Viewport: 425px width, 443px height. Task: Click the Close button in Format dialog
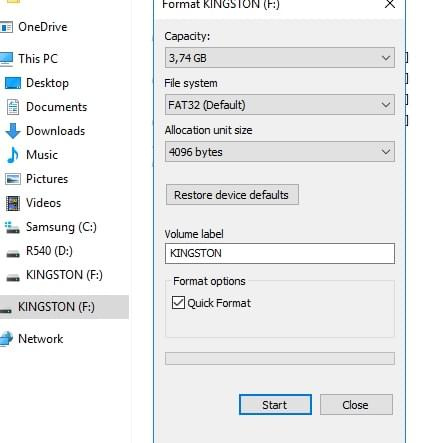coord(356,405)
